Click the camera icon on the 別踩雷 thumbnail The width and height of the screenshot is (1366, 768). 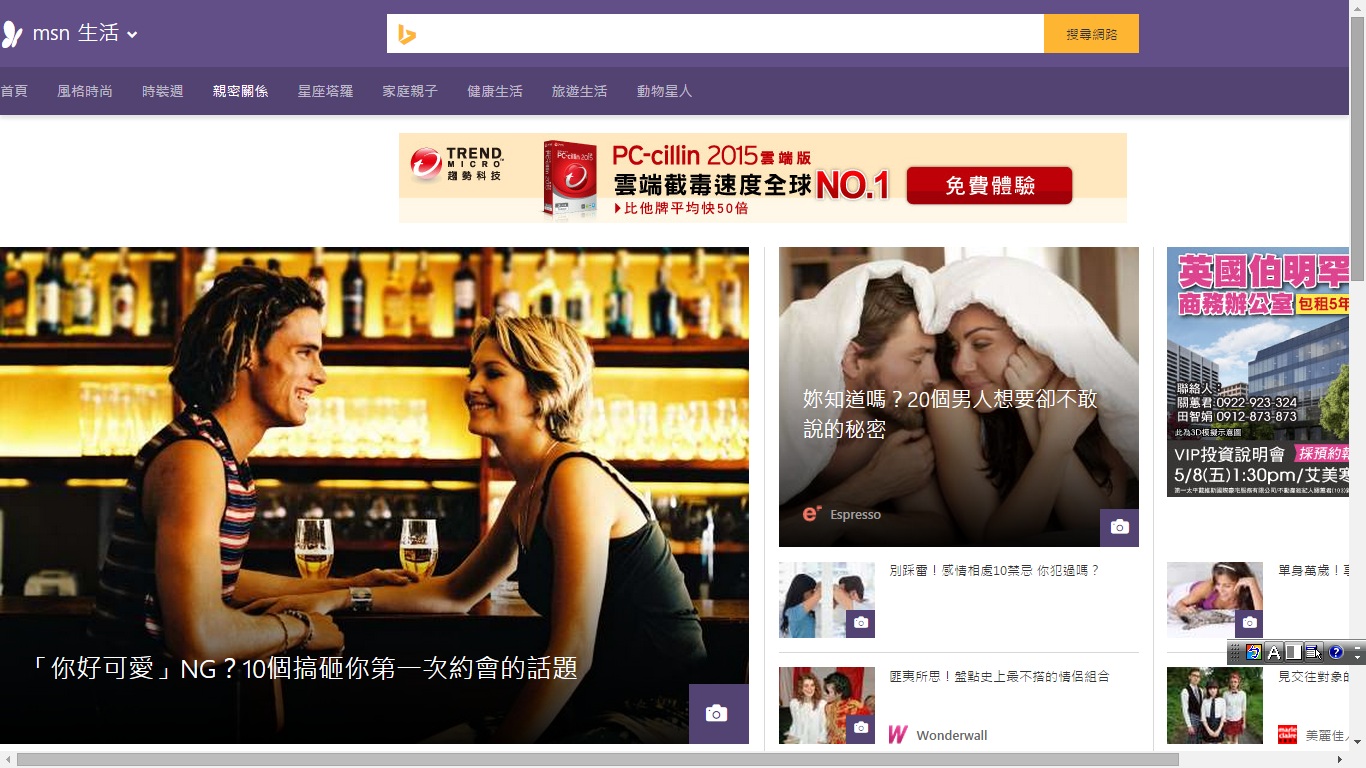coord(860,623)
